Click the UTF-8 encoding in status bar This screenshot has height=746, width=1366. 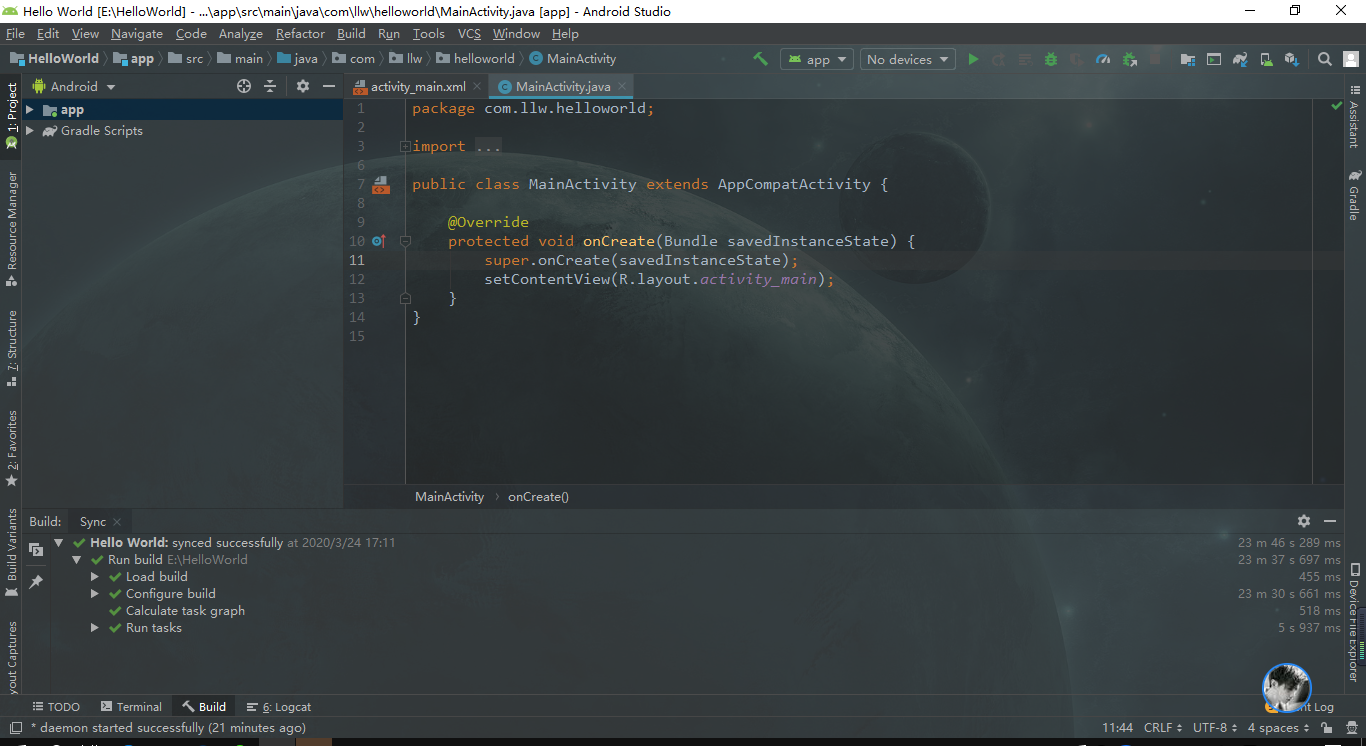tap(1215, 728)
